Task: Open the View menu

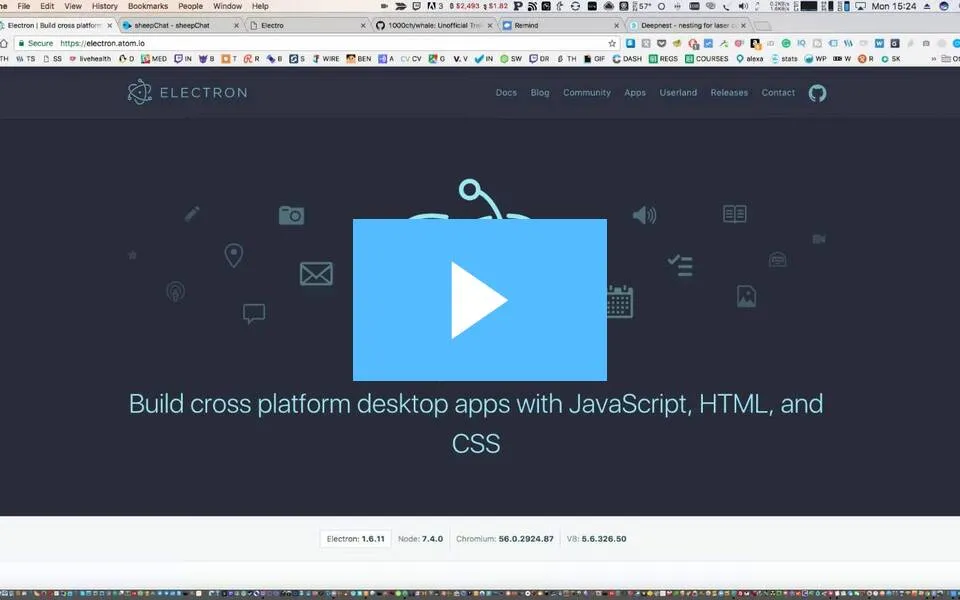Action: (73, 6)
